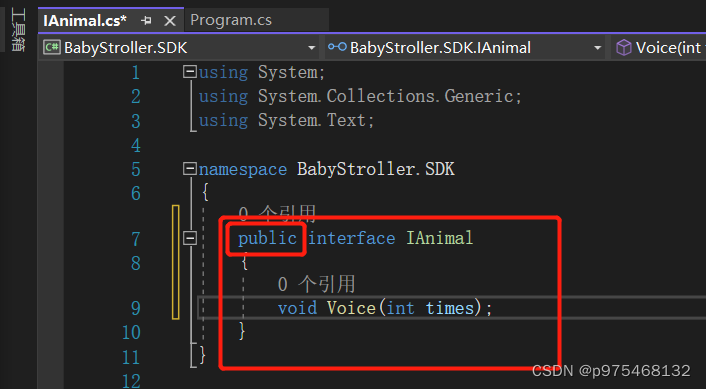
Task: Close the IAnimal.cs tab
Action: (x=169, y=21)
